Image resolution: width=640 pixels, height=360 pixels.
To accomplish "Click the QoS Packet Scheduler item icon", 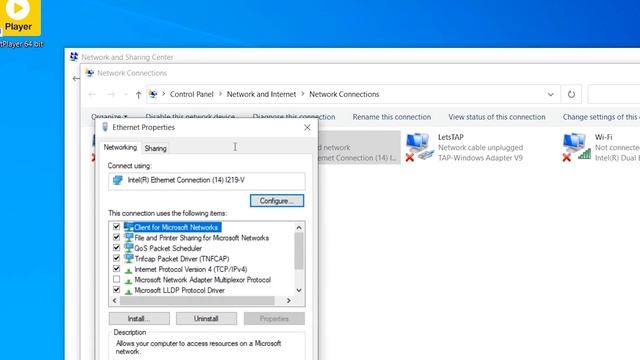I will tap(129, 248).
